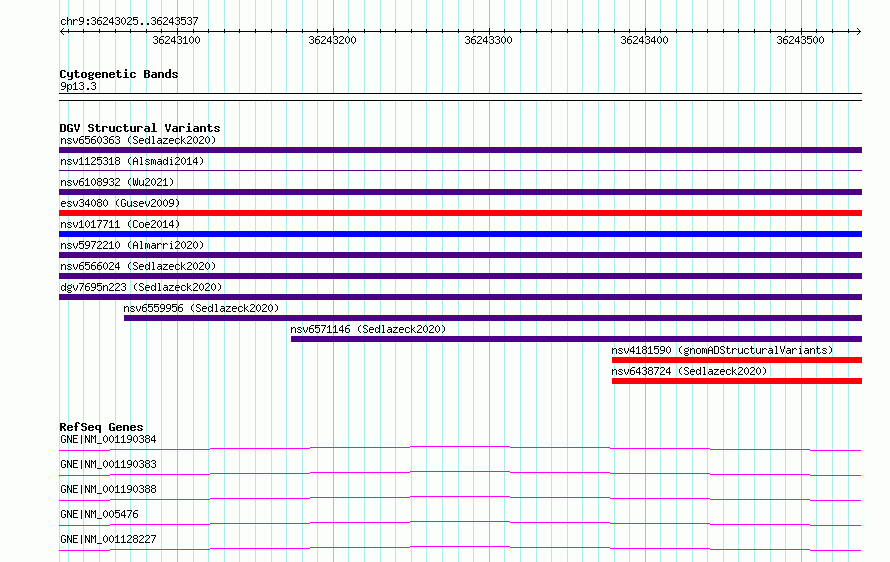Click the purple bar of nsv6560363
890x562 pixels.
click(x=460, y=150)
